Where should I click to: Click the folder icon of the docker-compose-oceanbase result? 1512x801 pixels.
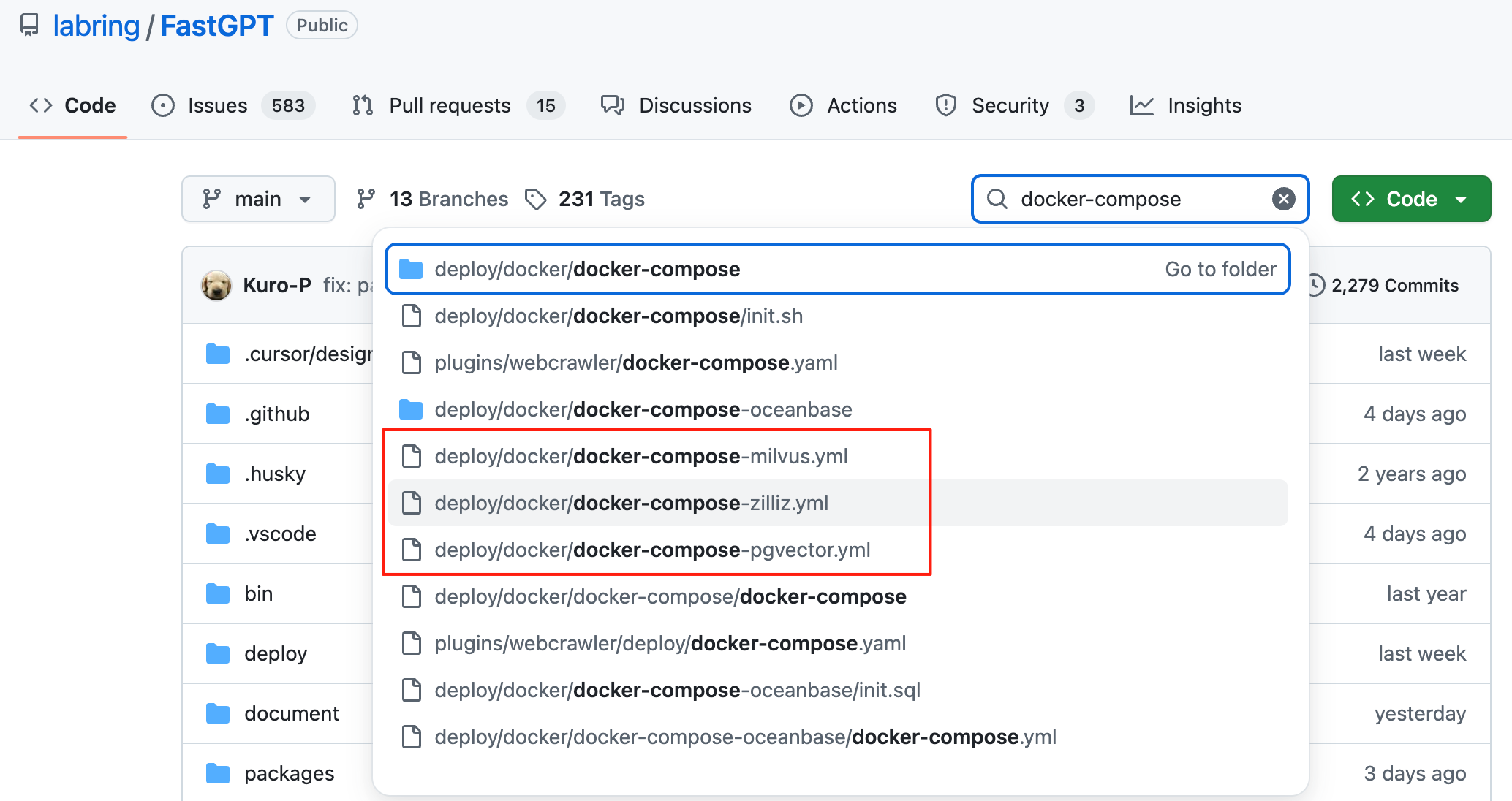(x=411, y=409)
